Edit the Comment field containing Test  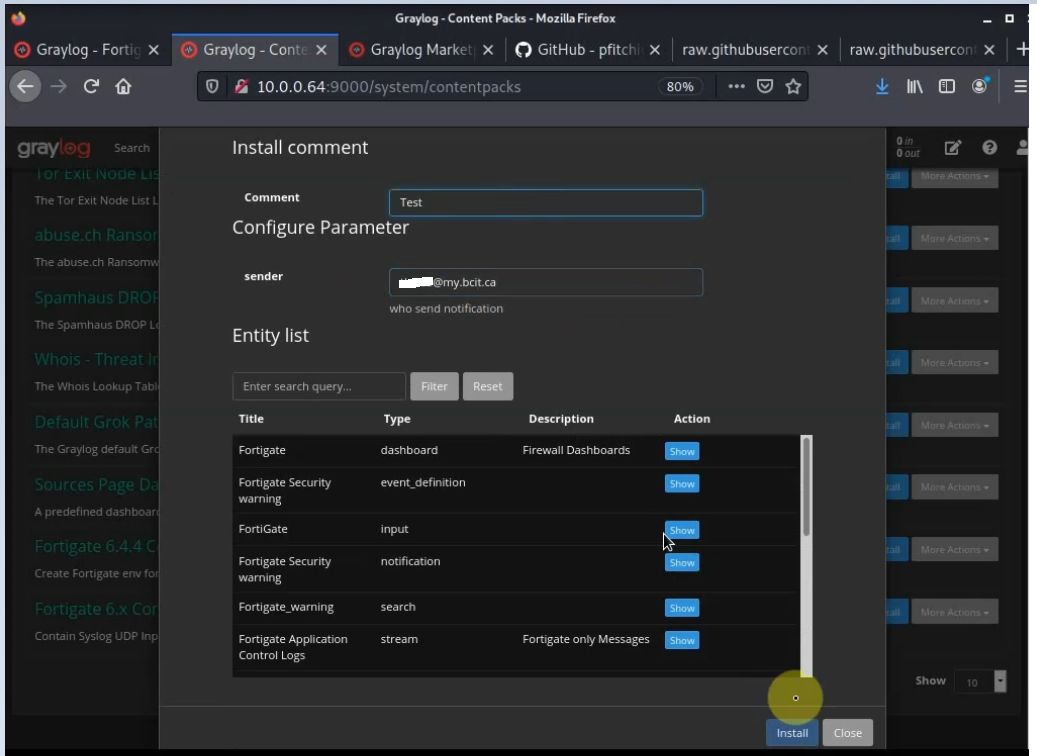point(546,202)
